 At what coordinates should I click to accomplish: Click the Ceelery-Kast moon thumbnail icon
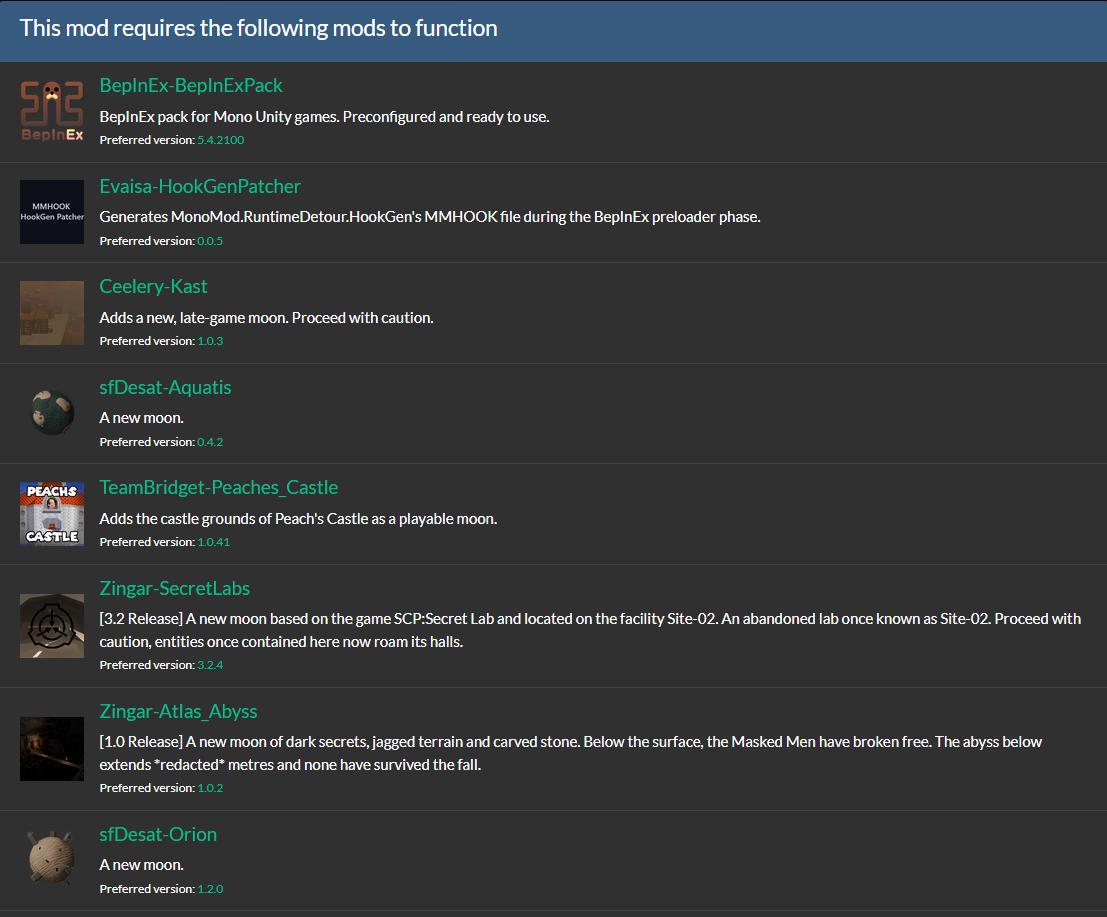pos(52,313)
